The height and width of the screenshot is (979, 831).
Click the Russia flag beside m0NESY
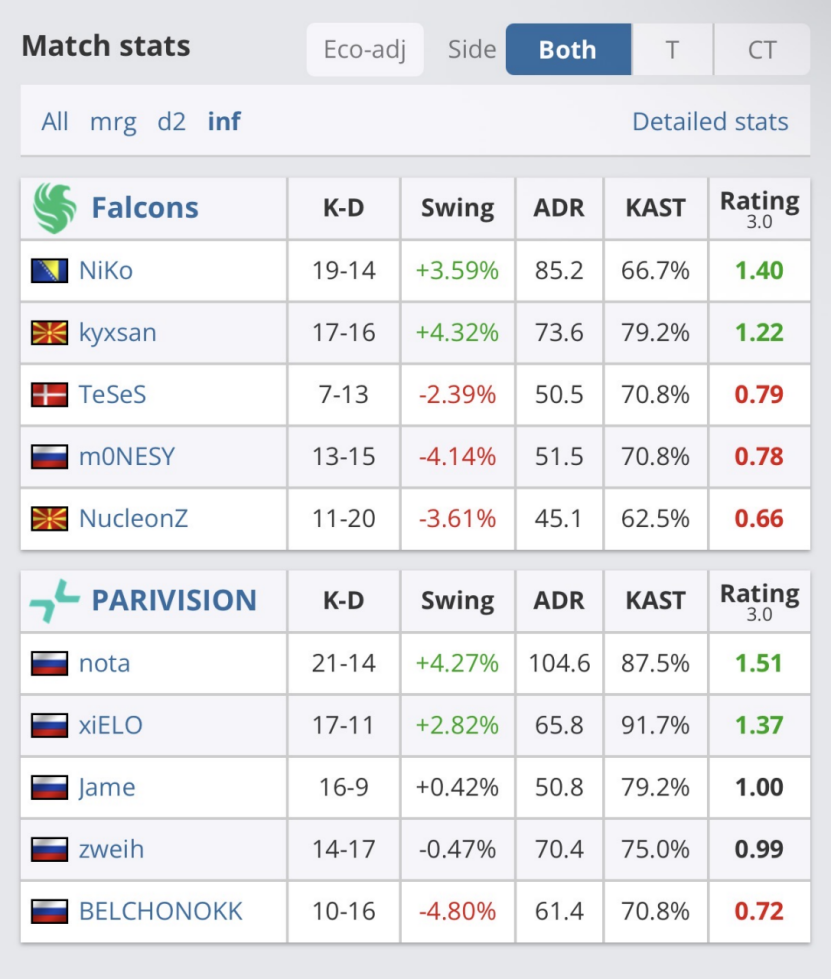click(49, 457)
